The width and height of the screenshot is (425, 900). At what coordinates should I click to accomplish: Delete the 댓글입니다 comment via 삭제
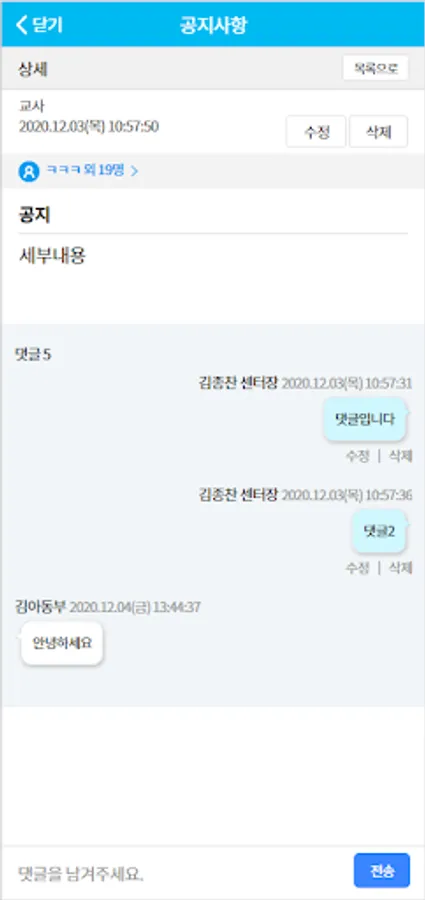tap(400, 456)
